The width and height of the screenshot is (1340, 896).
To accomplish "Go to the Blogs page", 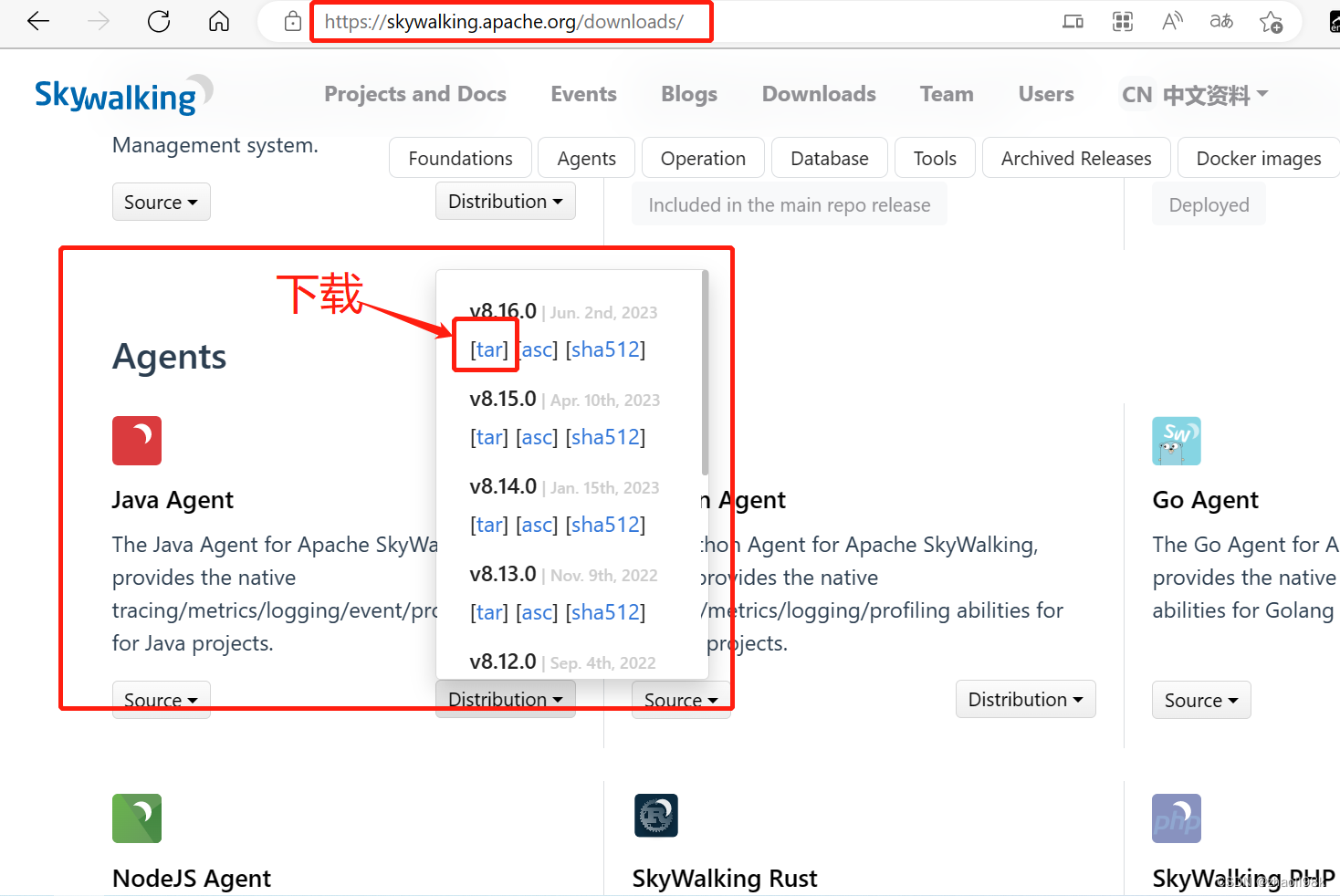I will point(689,94).
